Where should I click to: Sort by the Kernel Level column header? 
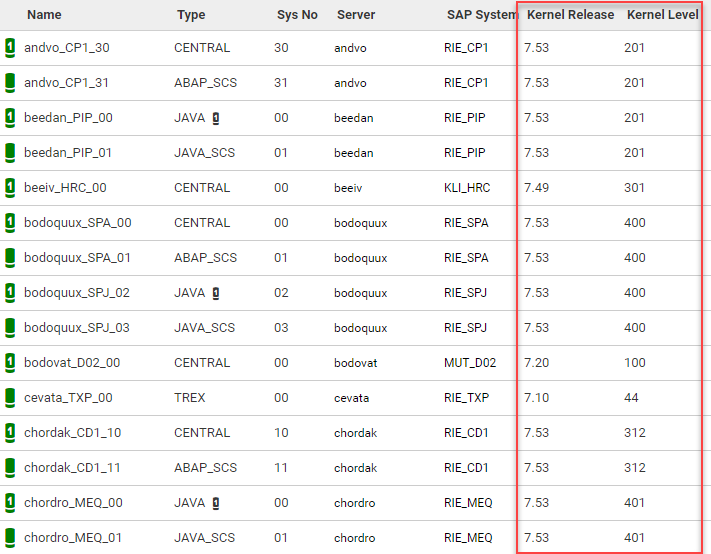[662, 15]
